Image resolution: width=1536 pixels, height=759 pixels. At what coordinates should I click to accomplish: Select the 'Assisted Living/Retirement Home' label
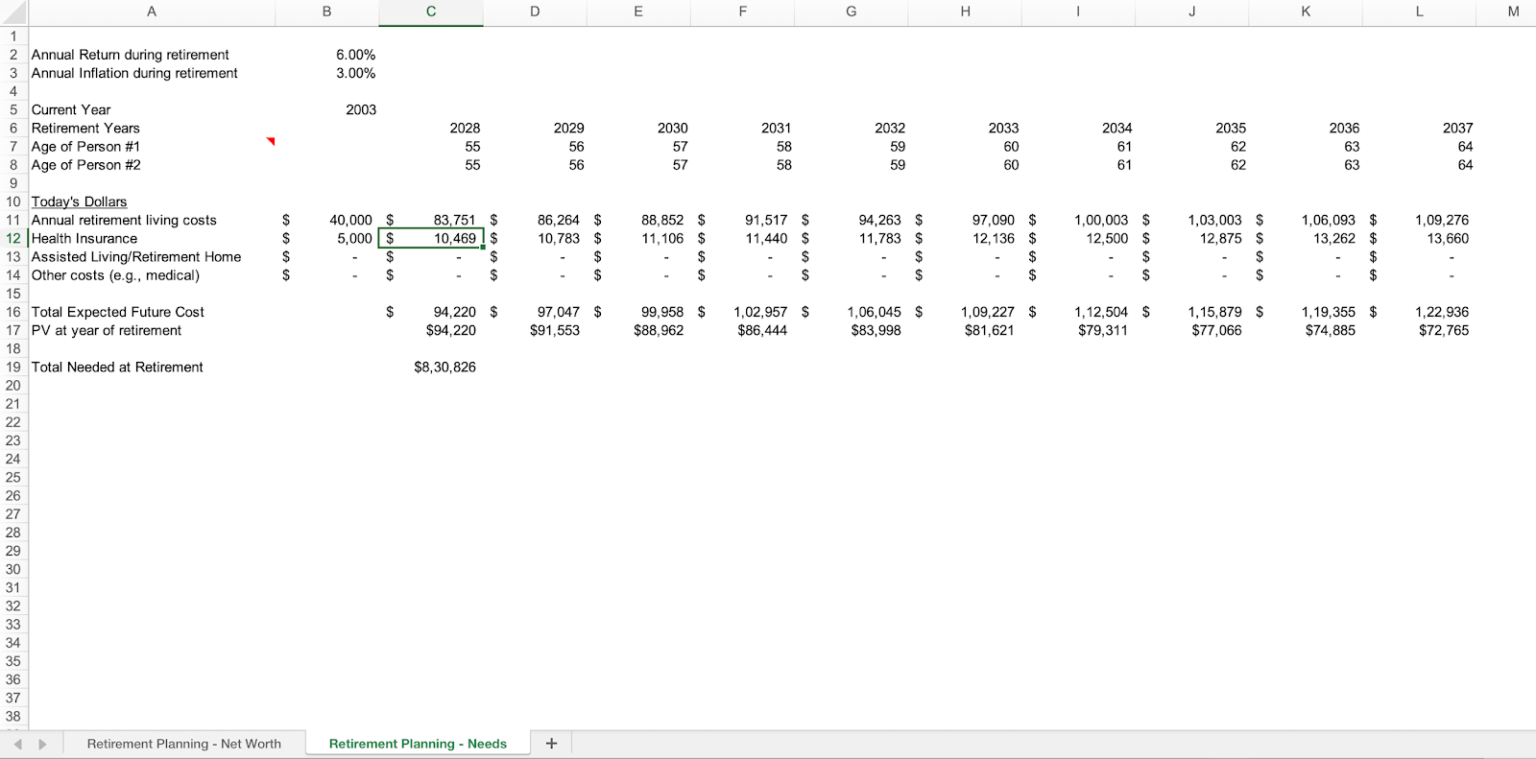tap(136, 257)
